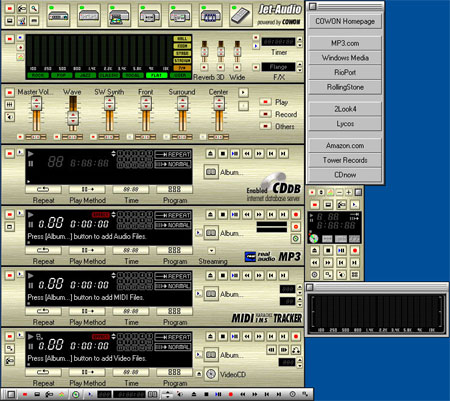
Task: Click the VideoCD disc icon
Action: click(x=211, y=374)
